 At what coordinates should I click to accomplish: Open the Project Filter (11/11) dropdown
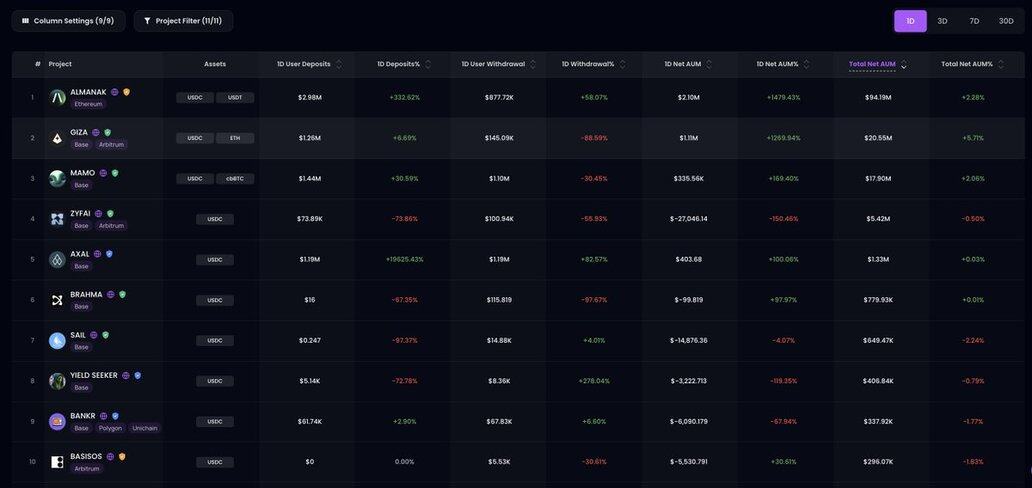183,21
